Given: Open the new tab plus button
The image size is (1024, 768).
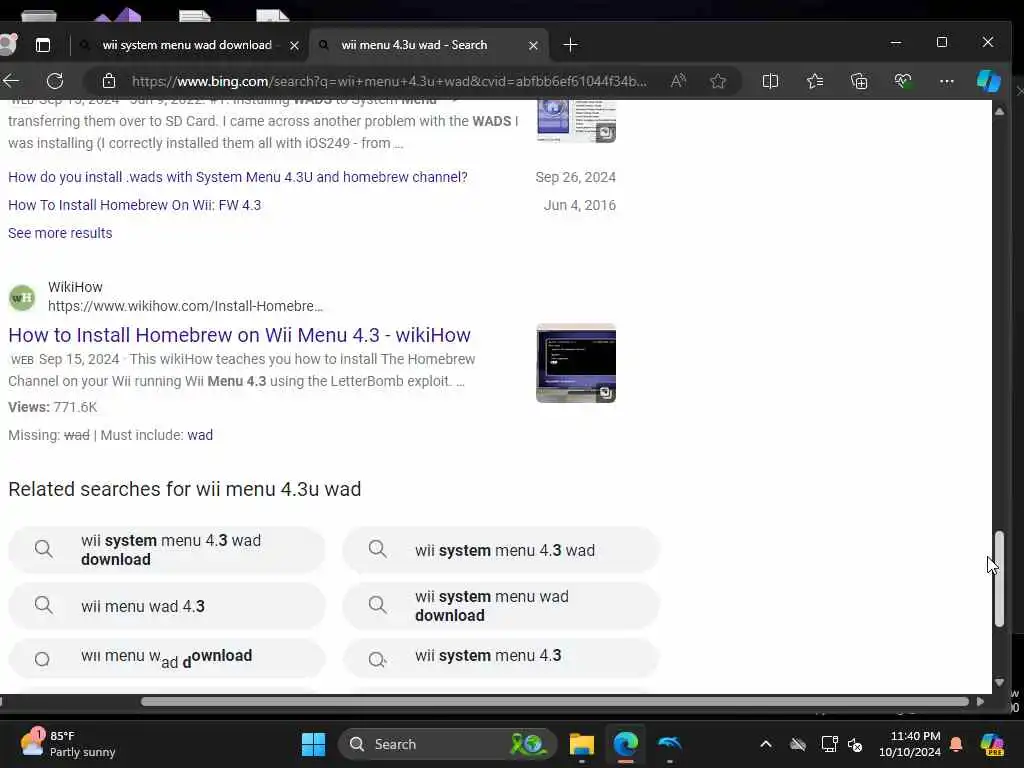Looking at the screenshot, I should [570, 45].
